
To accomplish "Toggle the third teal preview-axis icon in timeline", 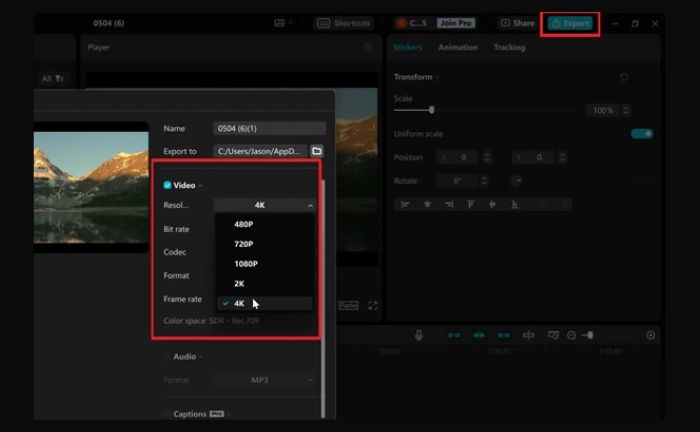I will (504, 335).
